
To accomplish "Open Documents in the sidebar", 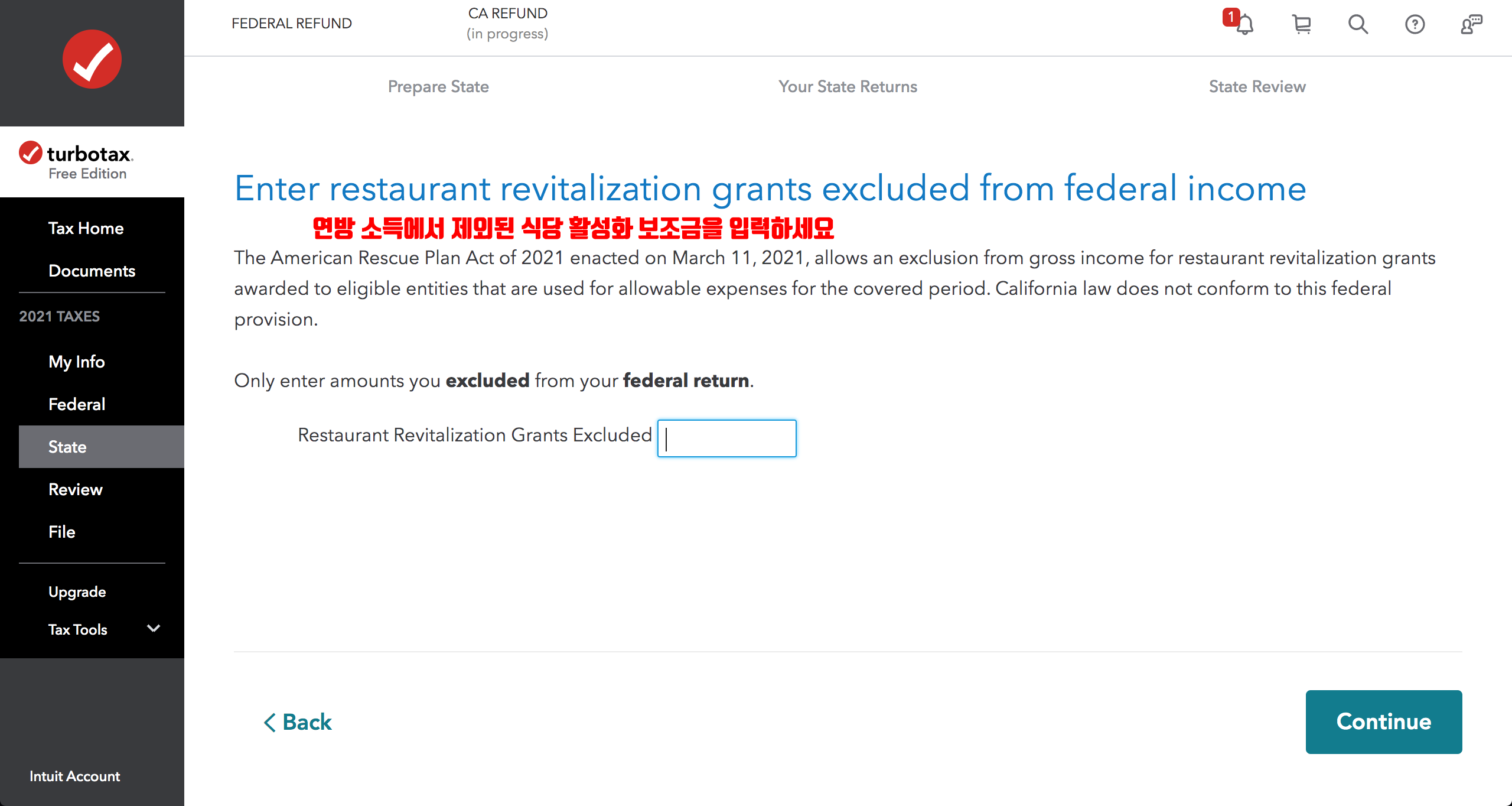I will point(92,271).
